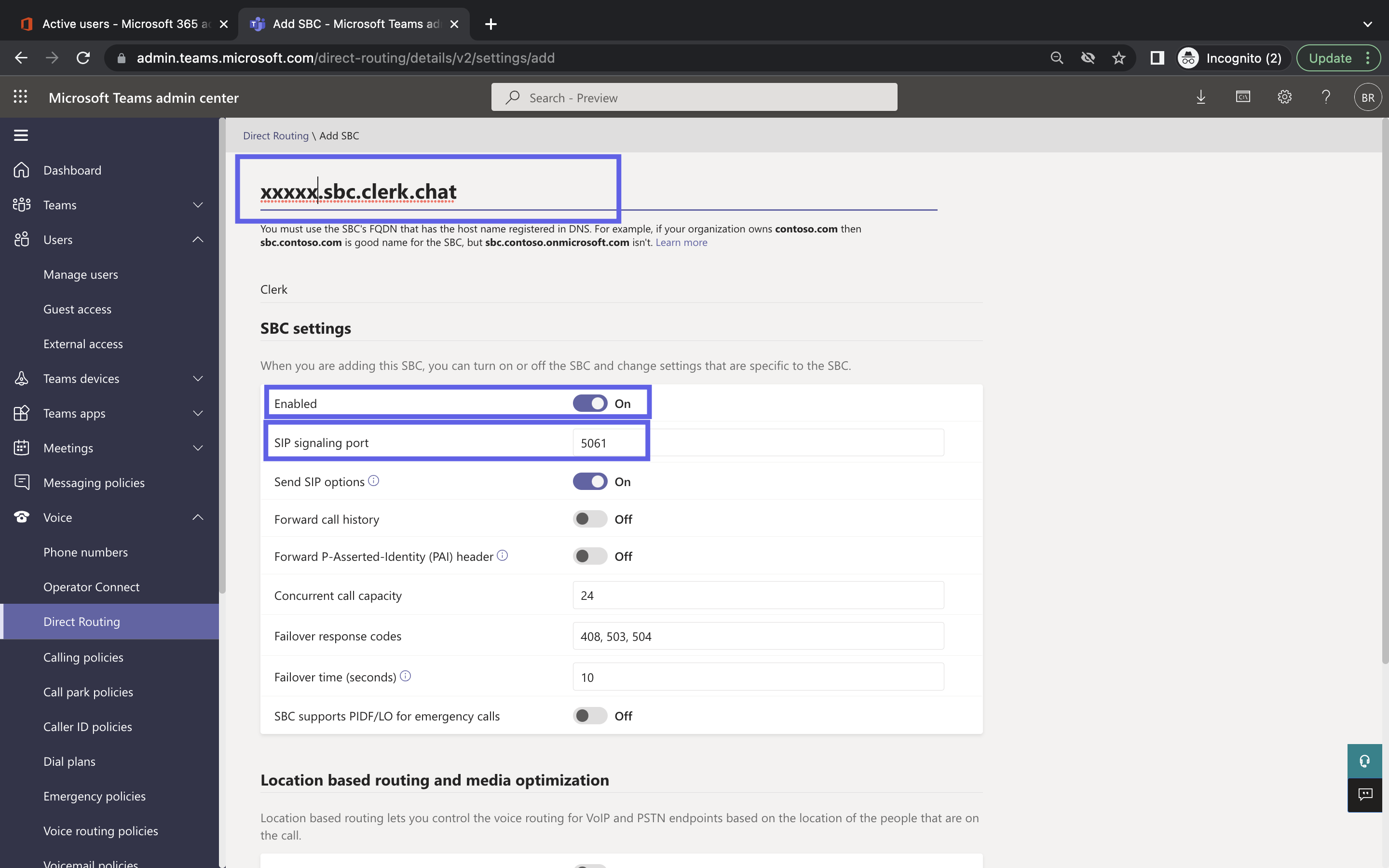Turn on Forward P-Asserted-Identity header

click(x=589, y=556)
